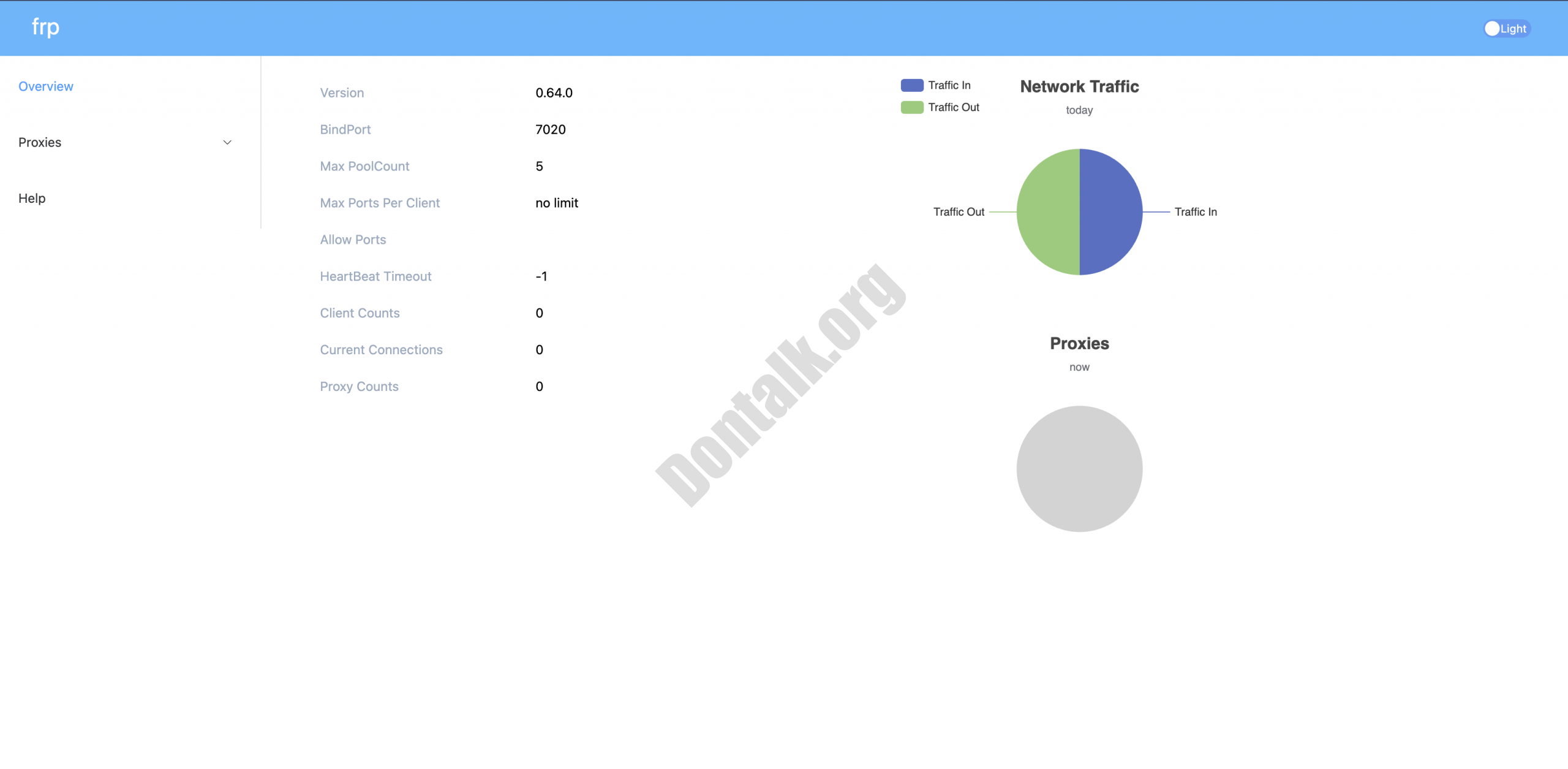This screenshot has height=769, width=1568.
Task: Click the frp logo in header
Action: [45, 27]
